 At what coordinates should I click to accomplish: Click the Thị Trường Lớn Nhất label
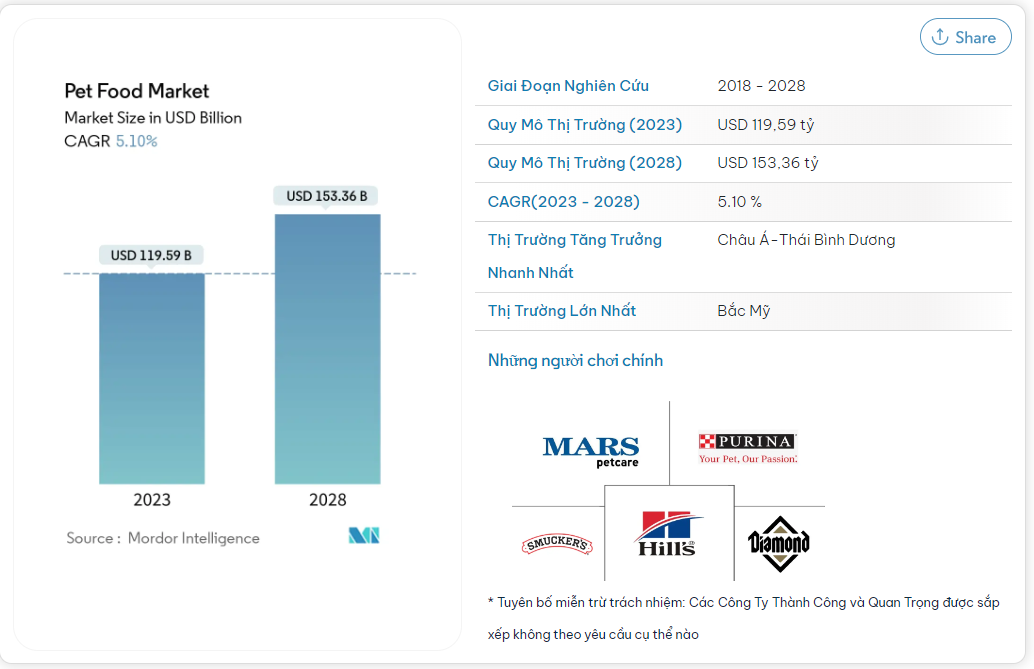[561, 311]
